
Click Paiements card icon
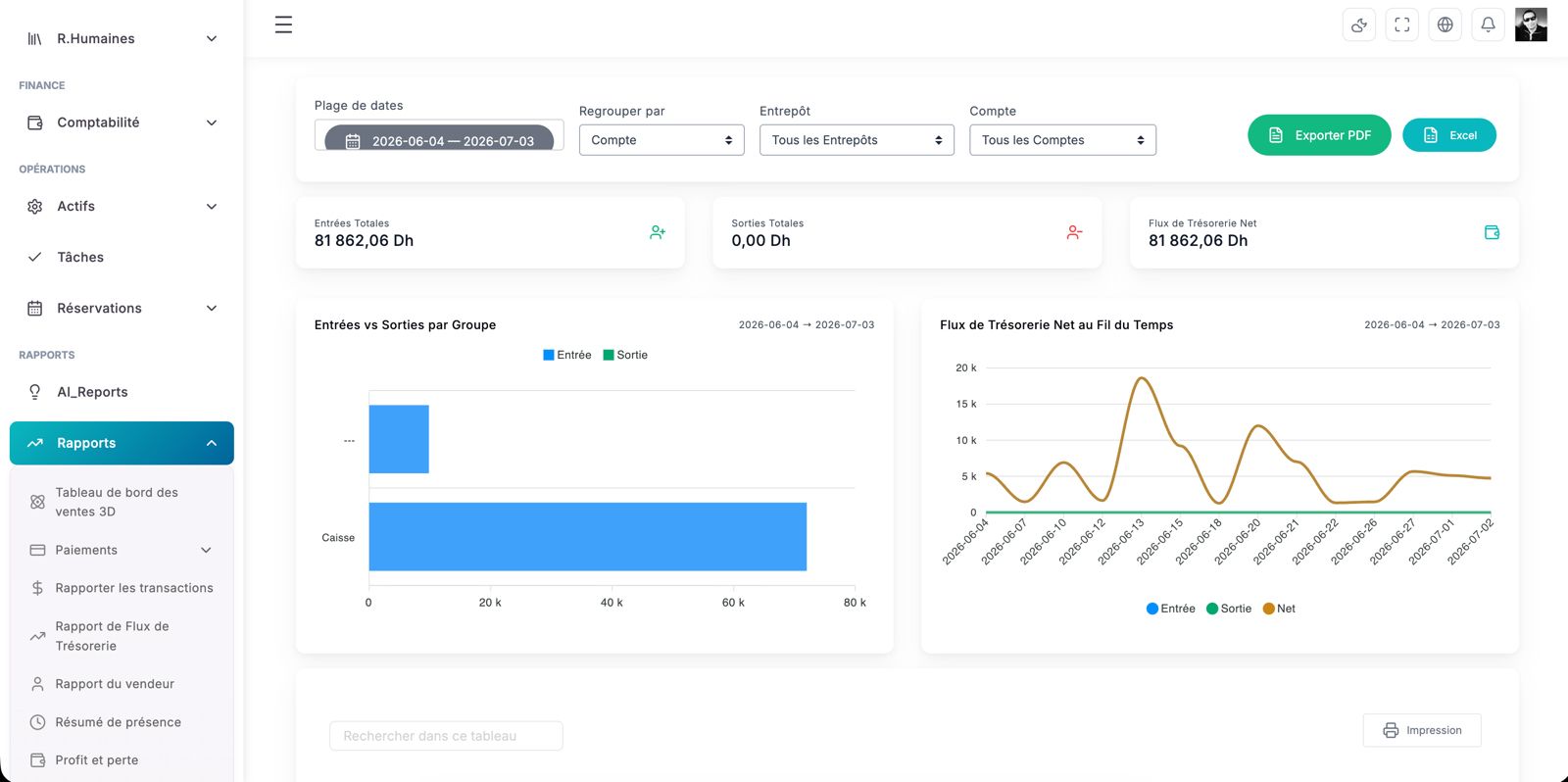click(37, 550)
